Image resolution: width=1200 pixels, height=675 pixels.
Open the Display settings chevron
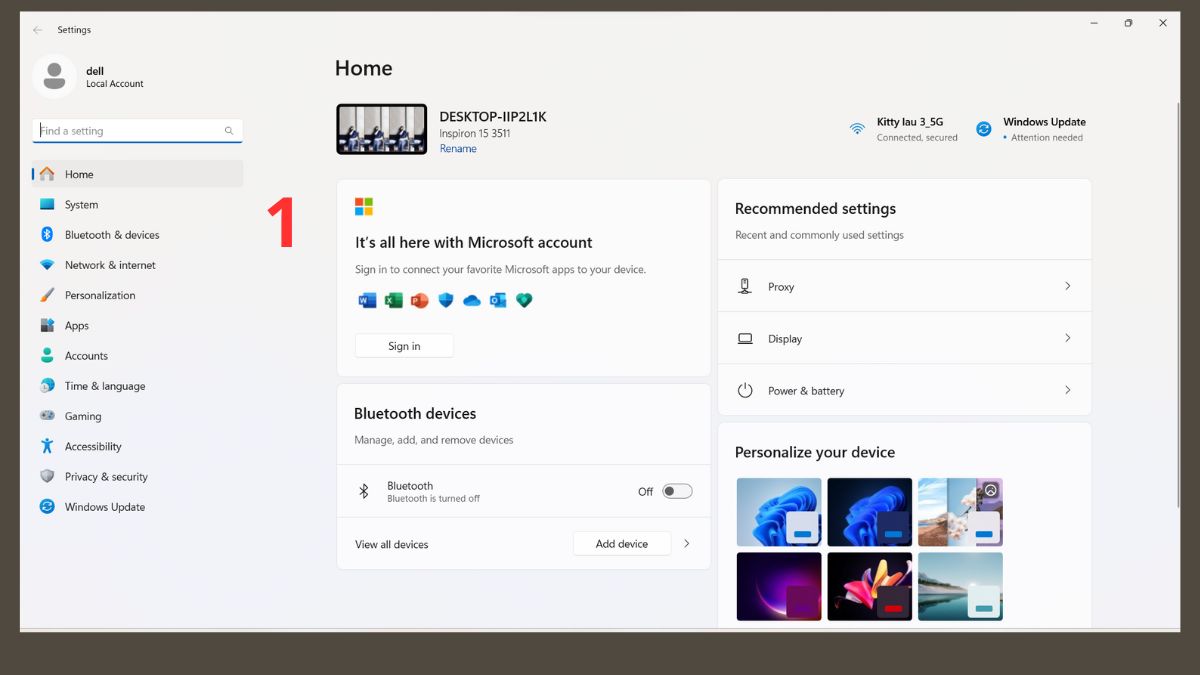pyautogui.click(x=1067, y=338)
